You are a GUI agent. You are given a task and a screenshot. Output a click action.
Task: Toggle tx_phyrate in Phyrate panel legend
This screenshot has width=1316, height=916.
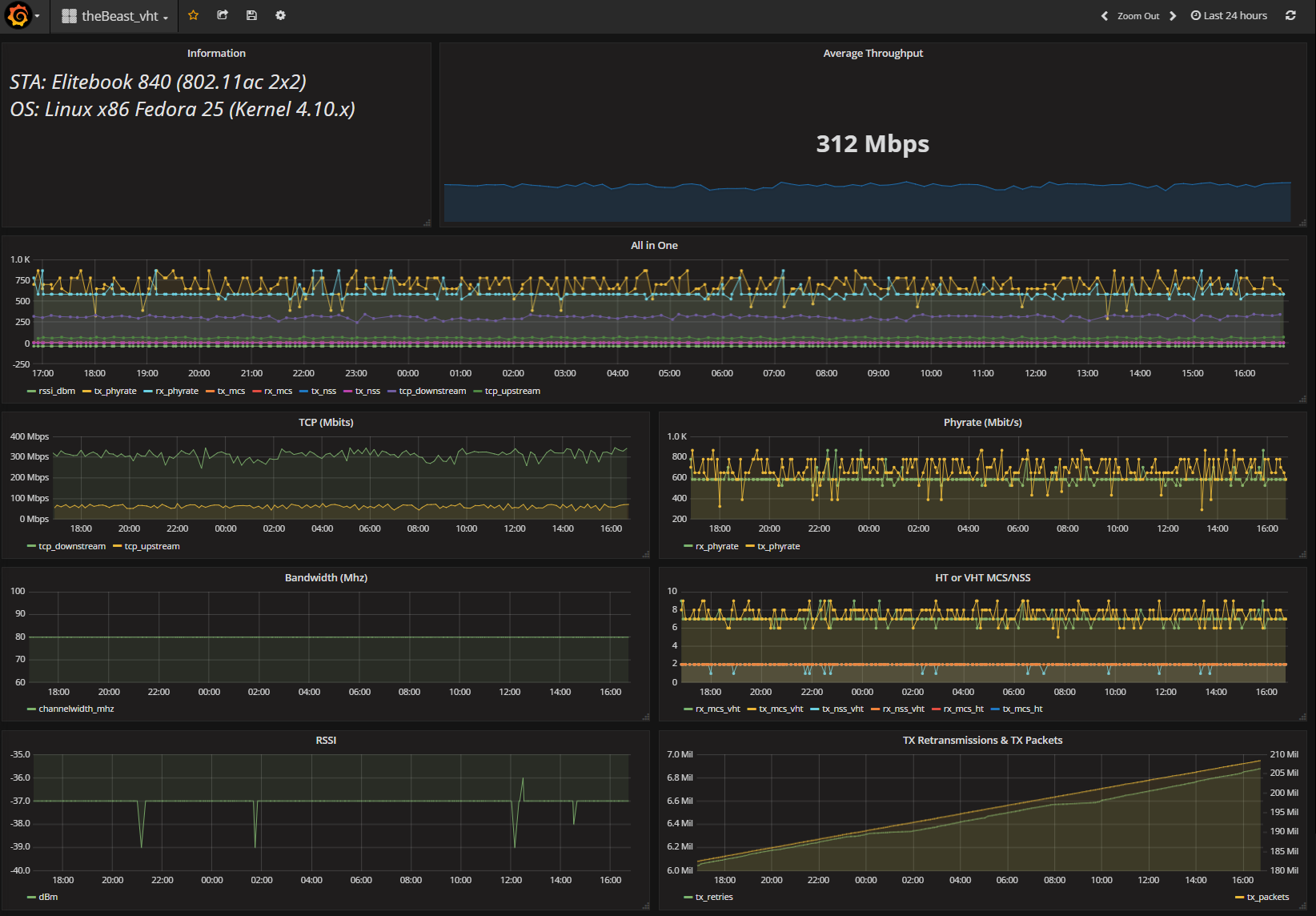(x=779, y=546)
